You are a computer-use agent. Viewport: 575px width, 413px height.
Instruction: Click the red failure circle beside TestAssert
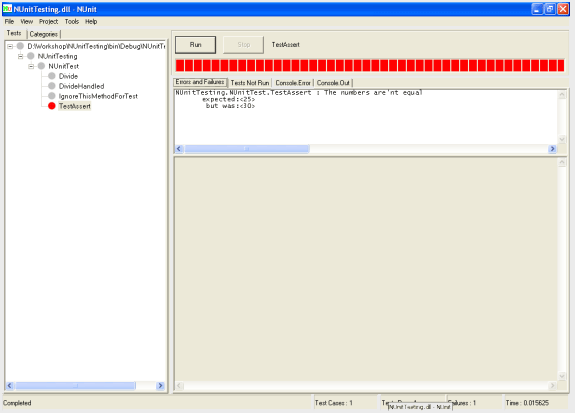(52, 106)
